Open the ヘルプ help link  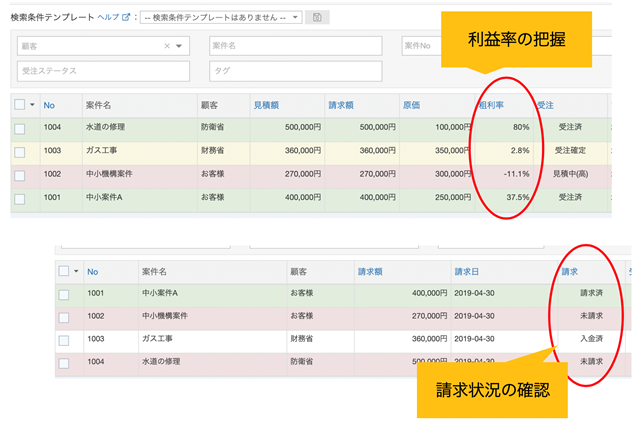click(x=107, y=18)
